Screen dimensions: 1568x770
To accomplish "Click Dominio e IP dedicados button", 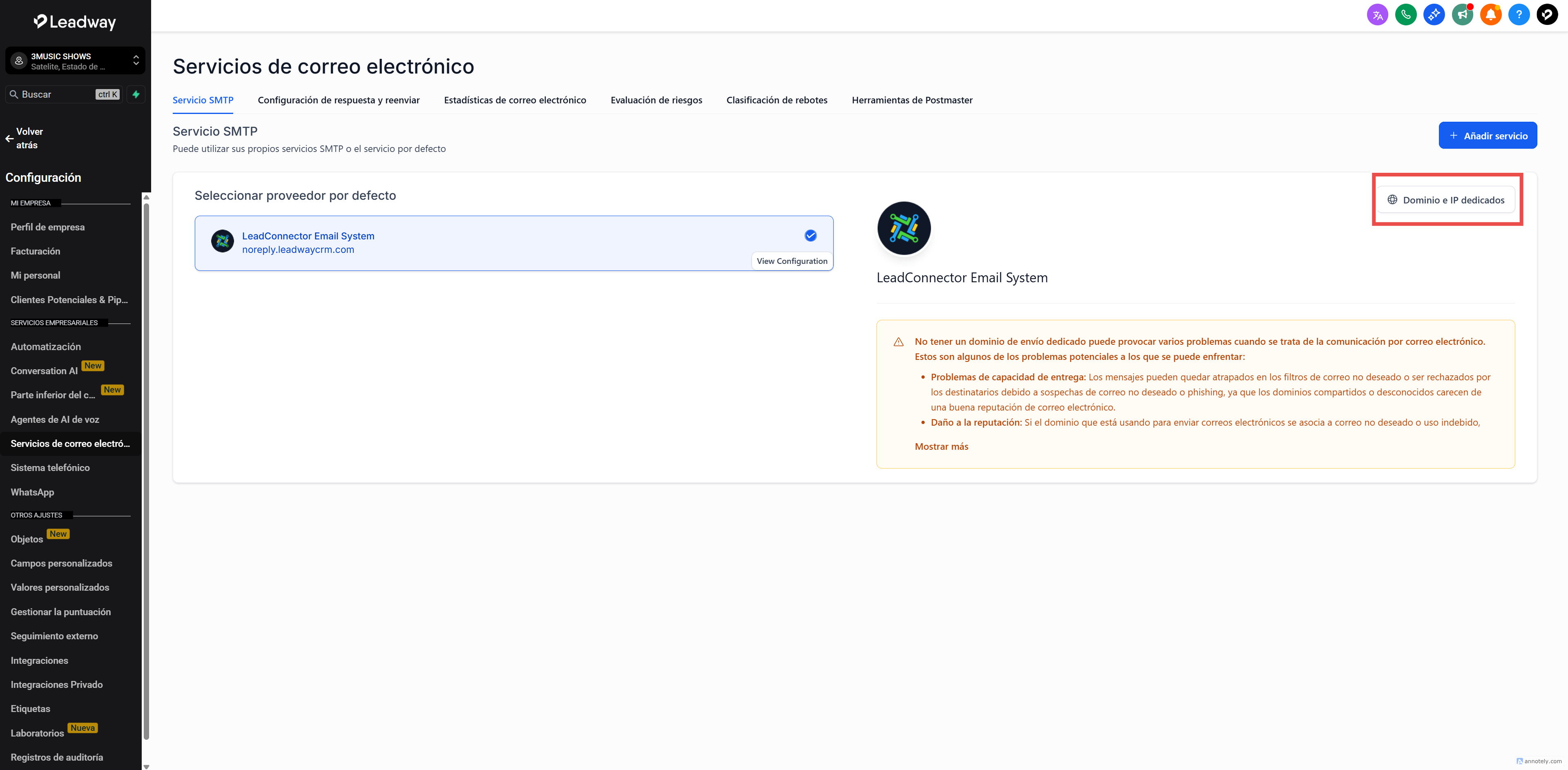I will pos(1445,200).
